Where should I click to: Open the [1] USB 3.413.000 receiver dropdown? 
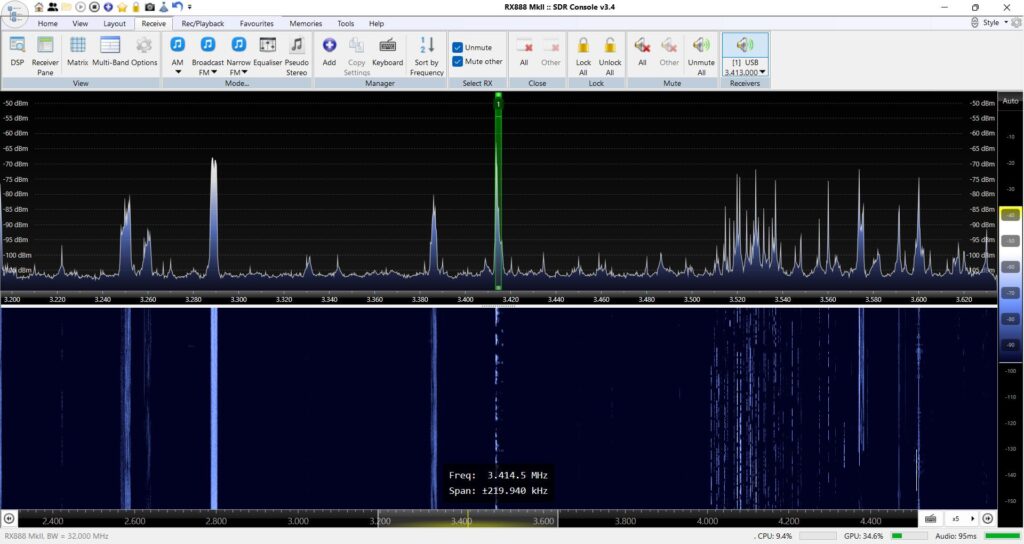coord(762,72)
